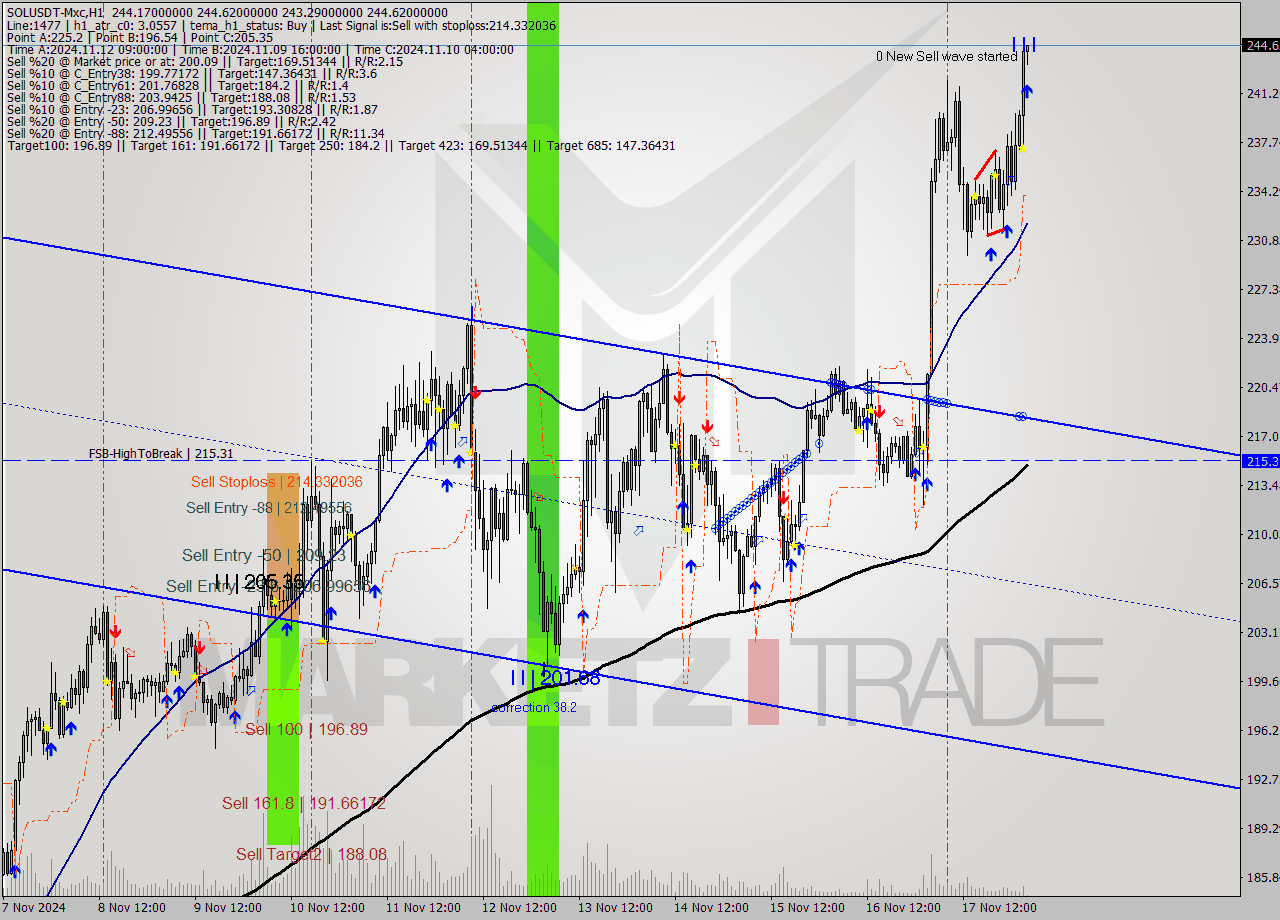Click the '9 Nov 12:00' time axis label
1280x920 pixels.
pyautogui.click(x=227, y=908)
